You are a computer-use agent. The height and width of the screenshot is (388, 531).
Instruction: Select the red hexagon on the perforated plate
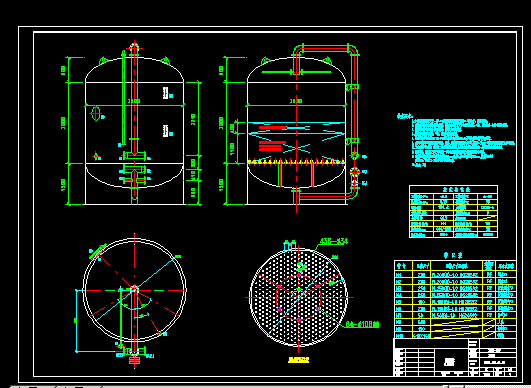298,298
